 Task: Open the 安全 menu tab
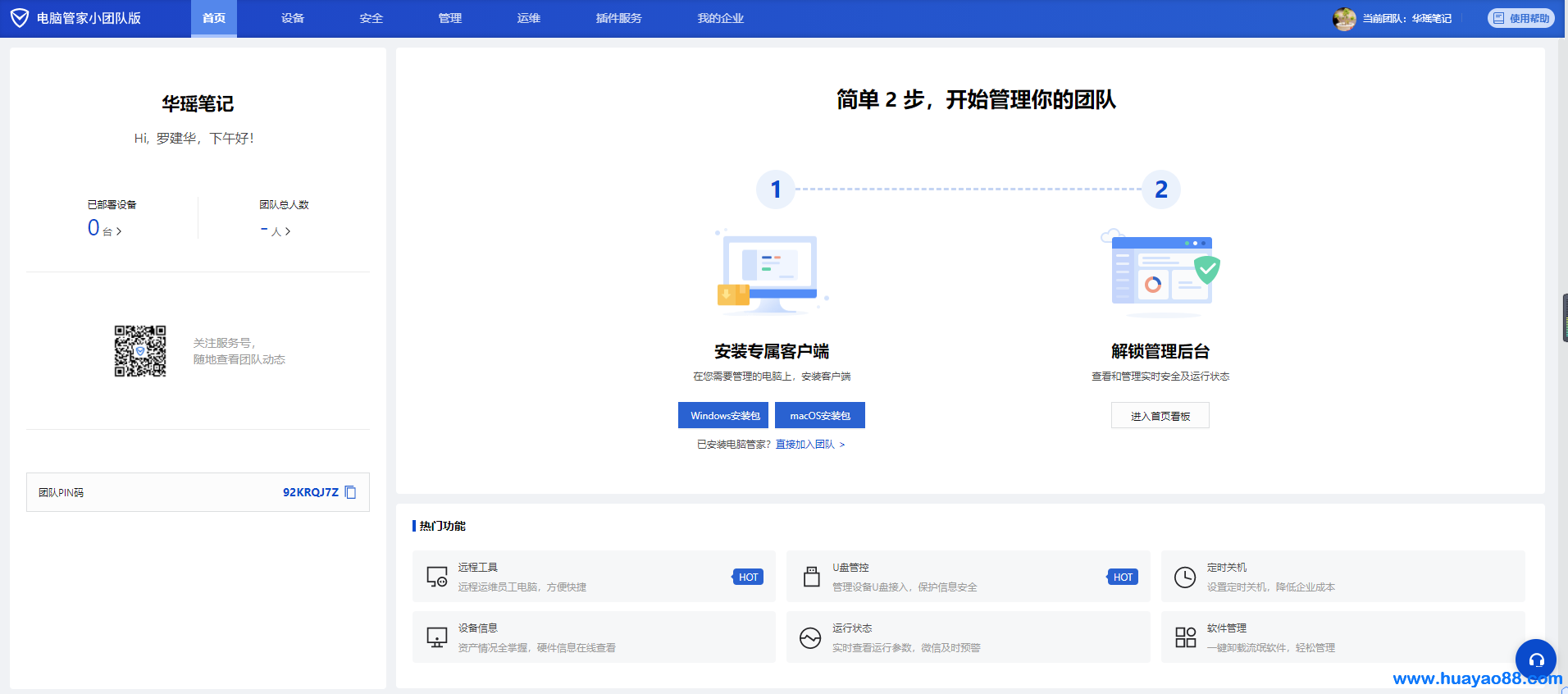[x=371, y=18]
